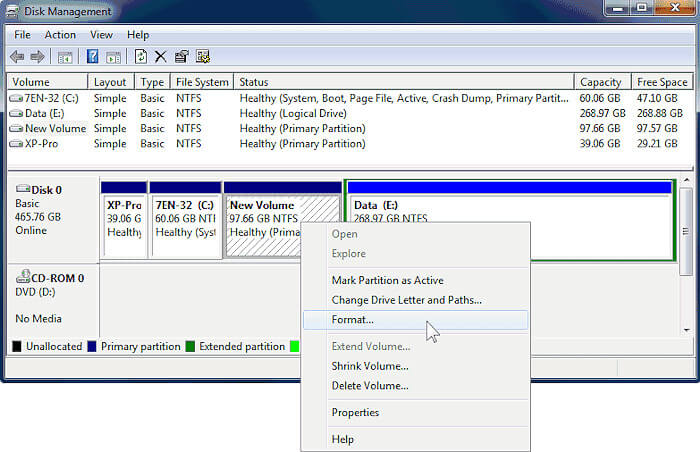Choose Format... from the context menu

coord(415,320)
